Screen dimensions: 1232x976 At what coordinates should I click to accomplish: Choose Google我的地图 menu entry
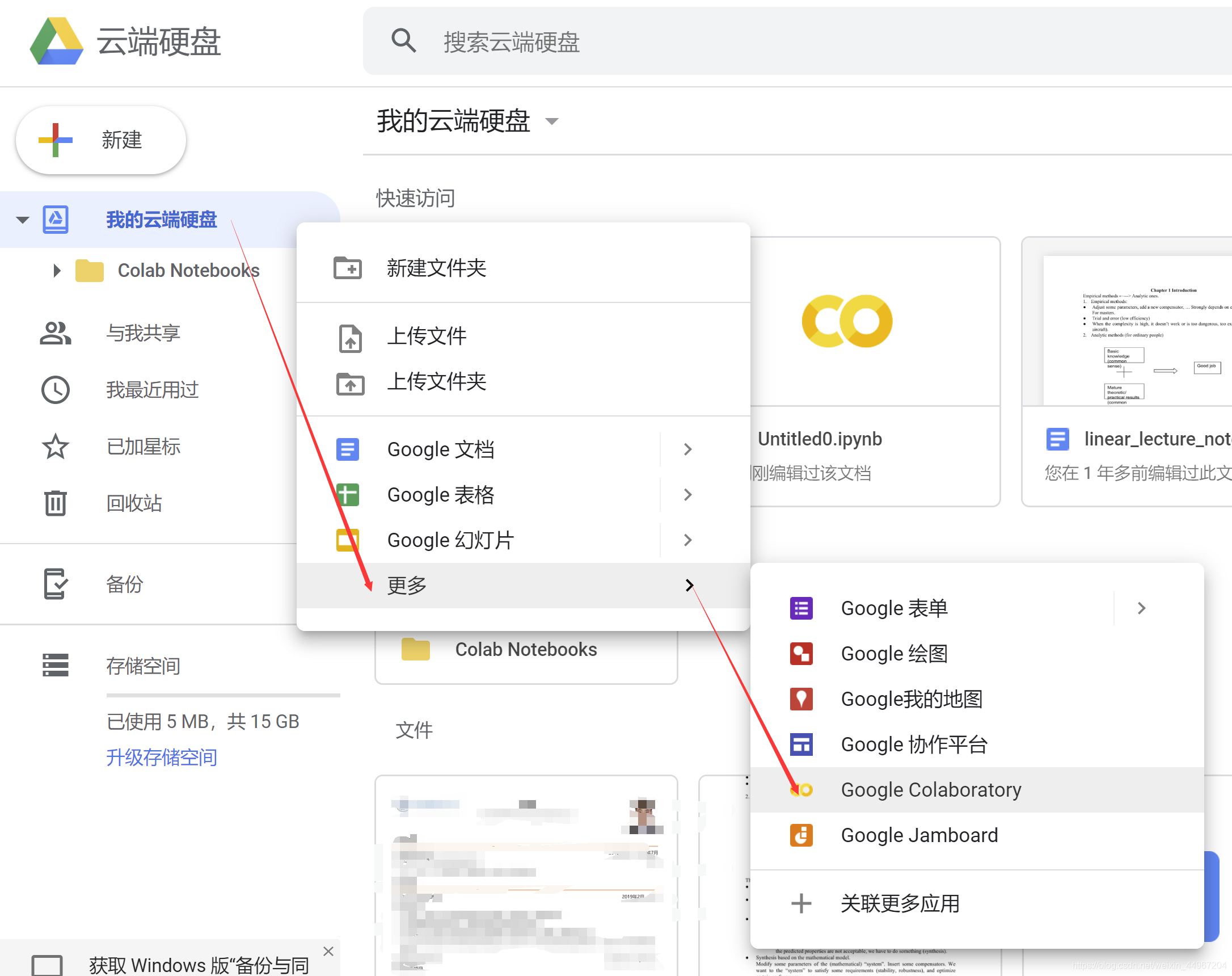click(x=977, y=699)
